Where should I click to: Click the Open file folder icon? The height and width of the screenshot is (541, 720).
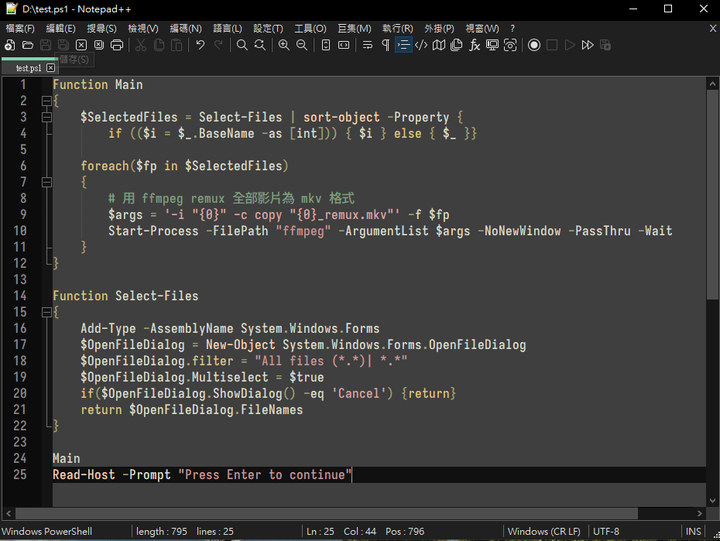coord(28,45)
